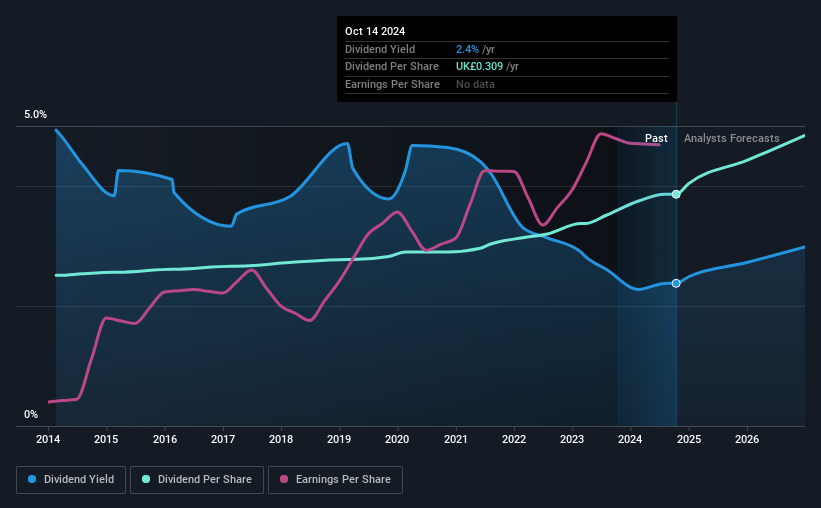Image resolution: width=821 pixels, height=508 pixels.
Task: Click the 2022 x-axis label
Action: [x=514, y=439]
